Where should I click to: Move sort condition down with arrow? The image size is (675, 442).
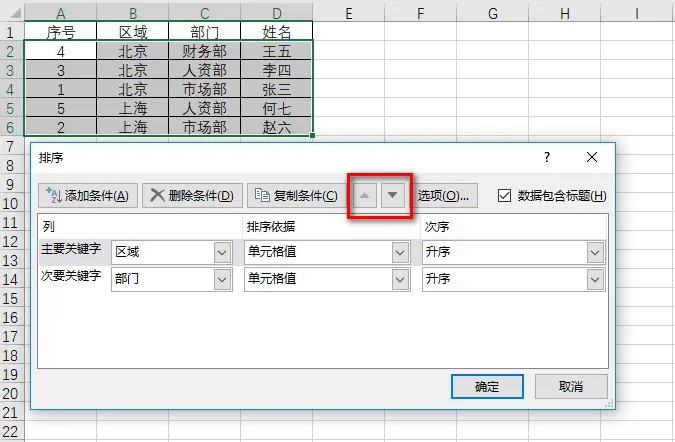click(x=392, y=196)
